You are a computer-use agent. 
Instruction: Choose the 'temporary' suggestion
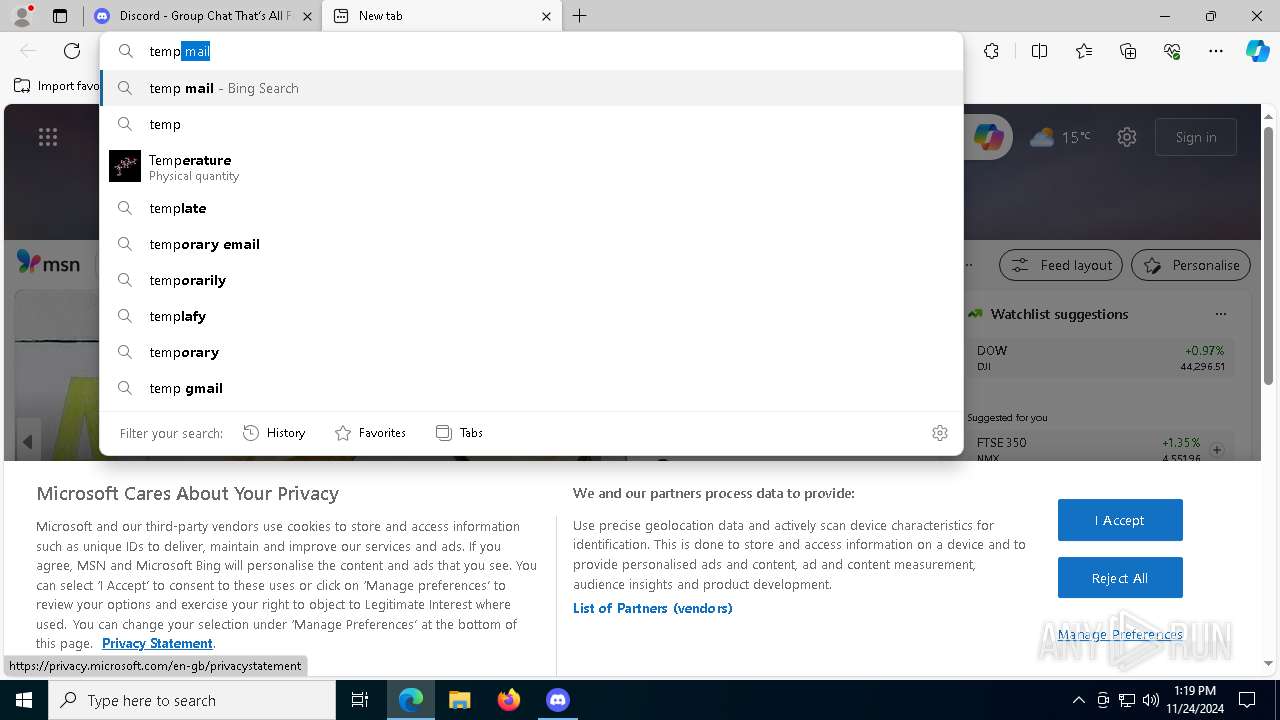point(531,352)
